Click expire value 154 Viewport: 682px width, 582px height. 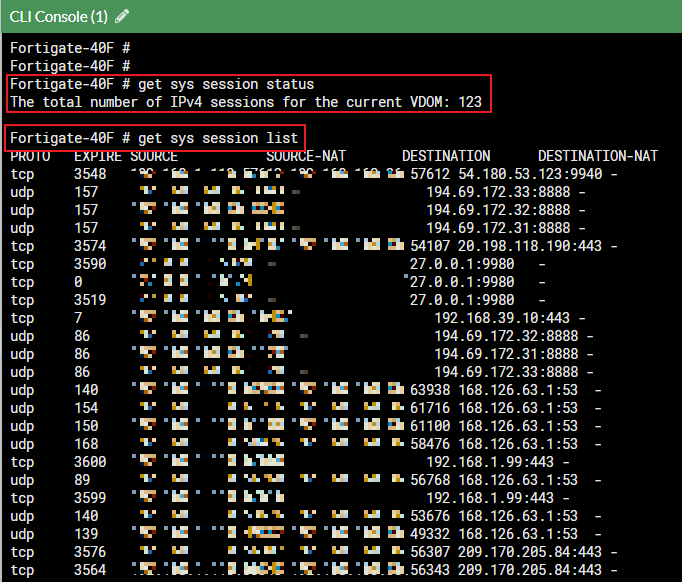coord(86,408)
